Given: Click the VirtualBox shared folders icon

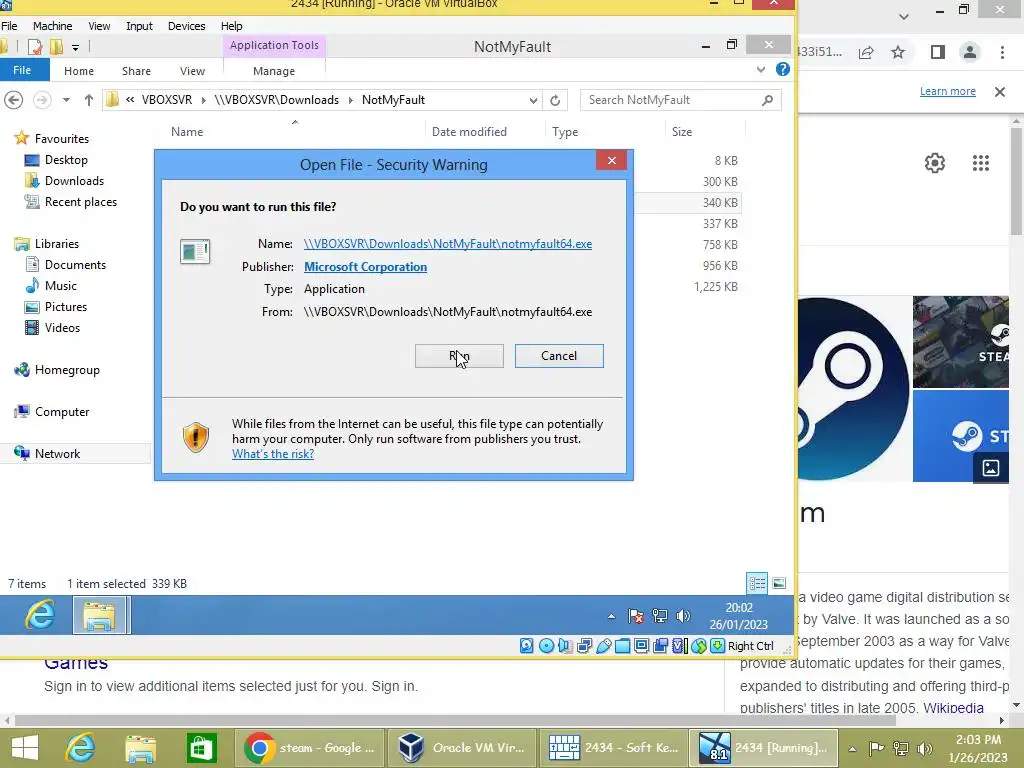Looking at the screenshot, I should click(x=622, y=646).
